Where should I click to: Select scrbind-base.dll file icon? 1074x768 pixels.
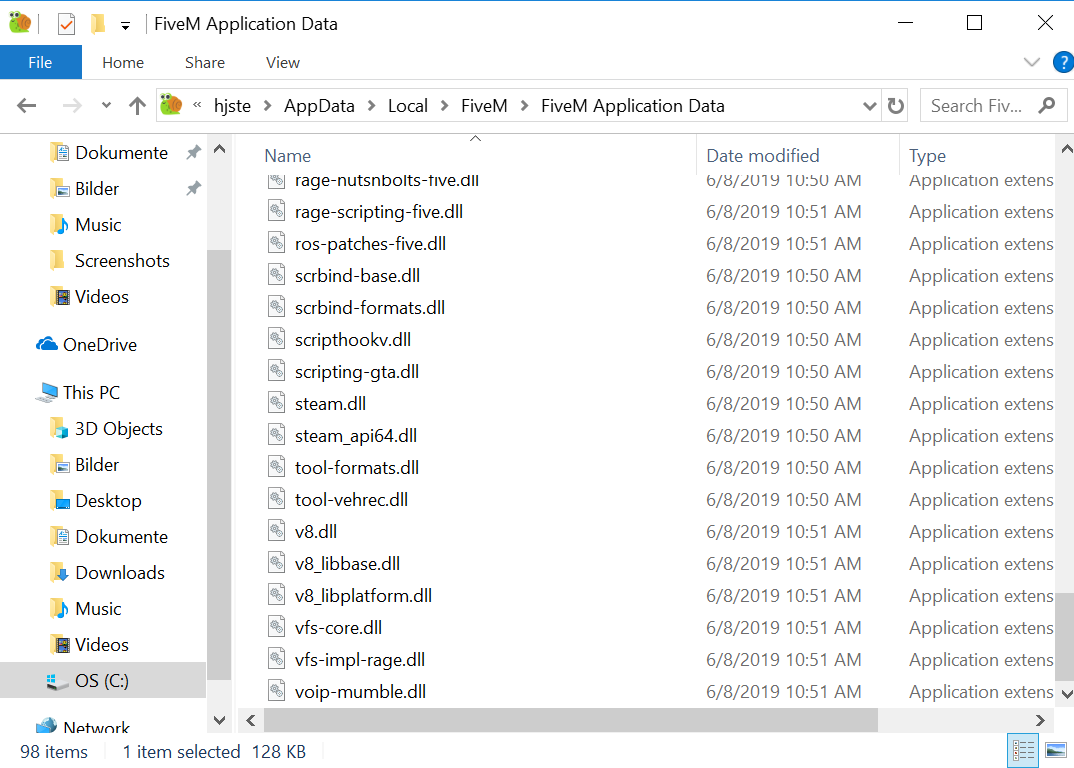coord(277,275)
